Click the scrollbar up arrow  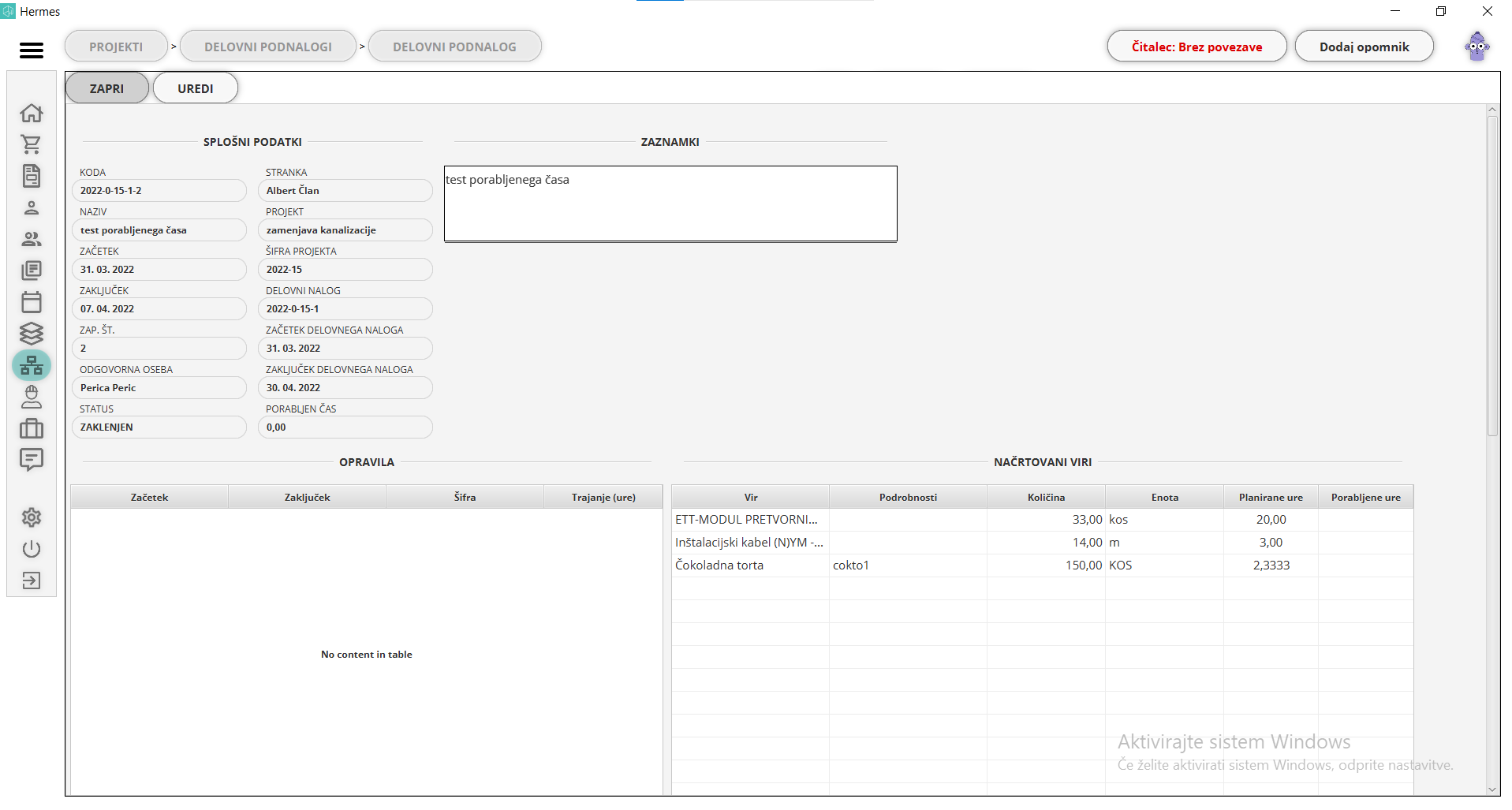[1492, 110]
